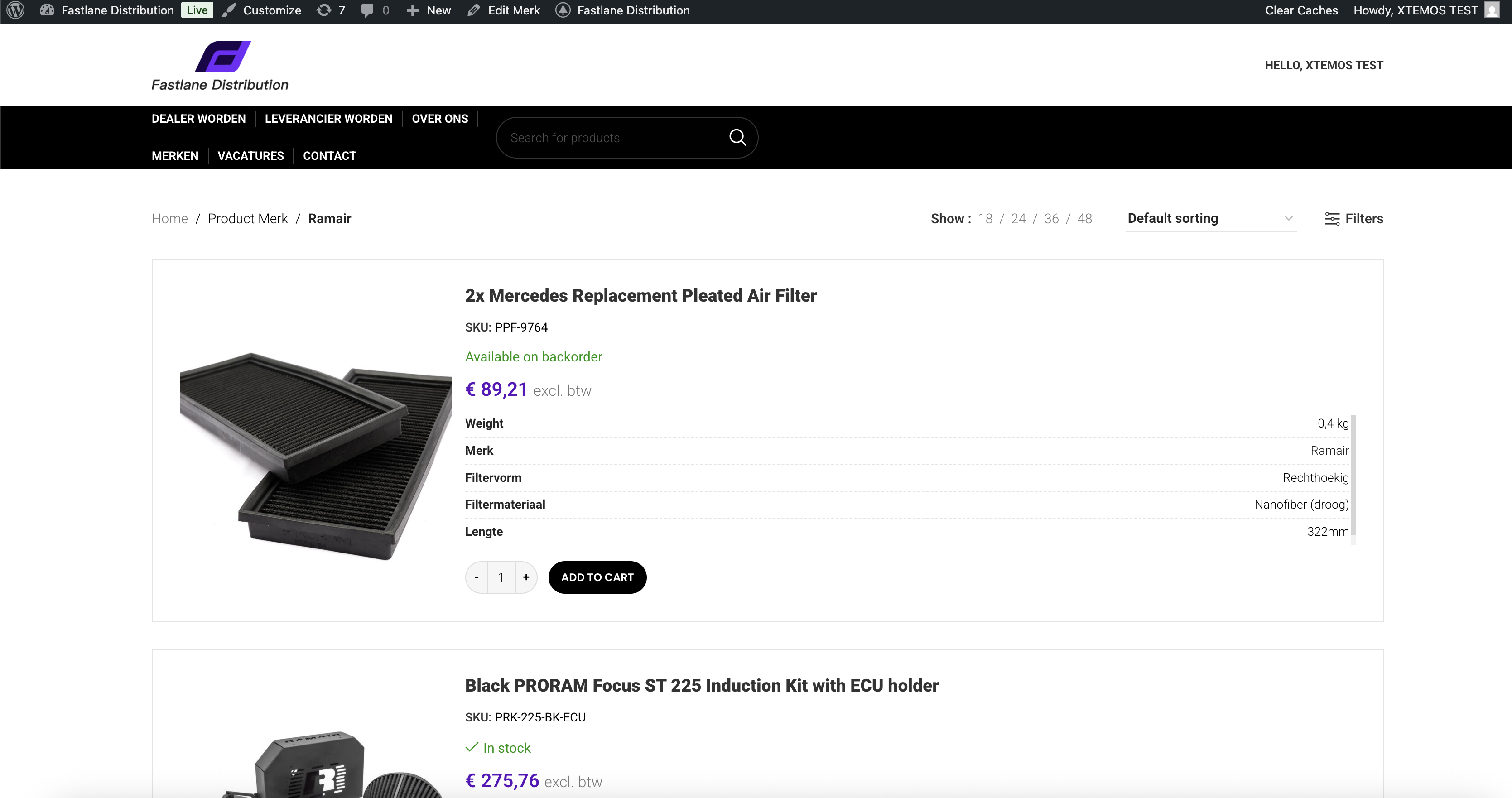Open the Default sorting dropdown
The height and width of the screenshot is (798, 1512).
tap(1210, 218)
